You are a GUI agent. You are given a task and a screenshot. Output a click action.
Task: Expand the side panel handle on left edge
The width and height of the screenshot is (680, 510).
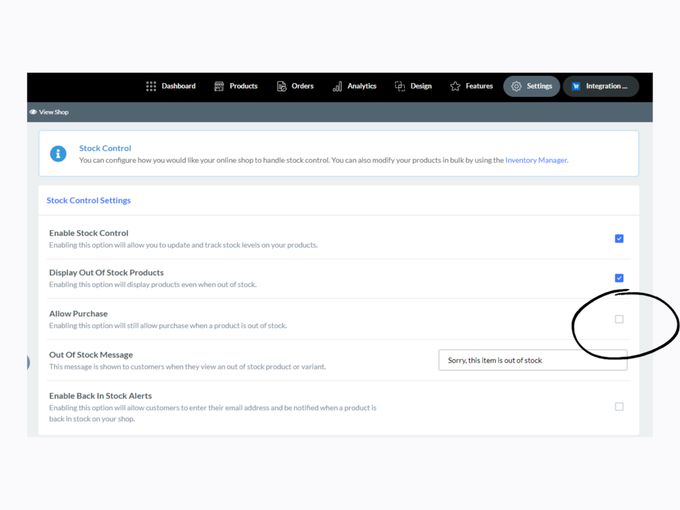pos(28,361)
